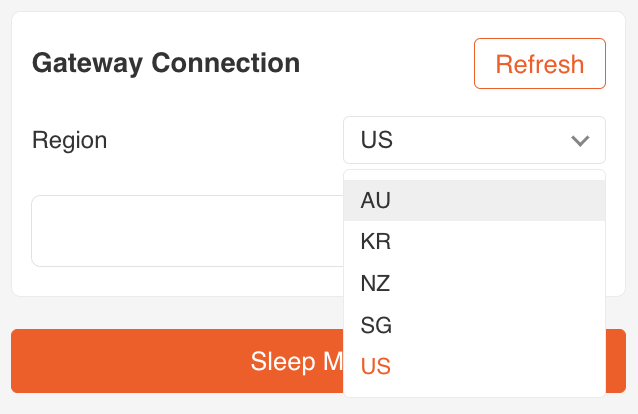Select the SG region option

[474, 326]
